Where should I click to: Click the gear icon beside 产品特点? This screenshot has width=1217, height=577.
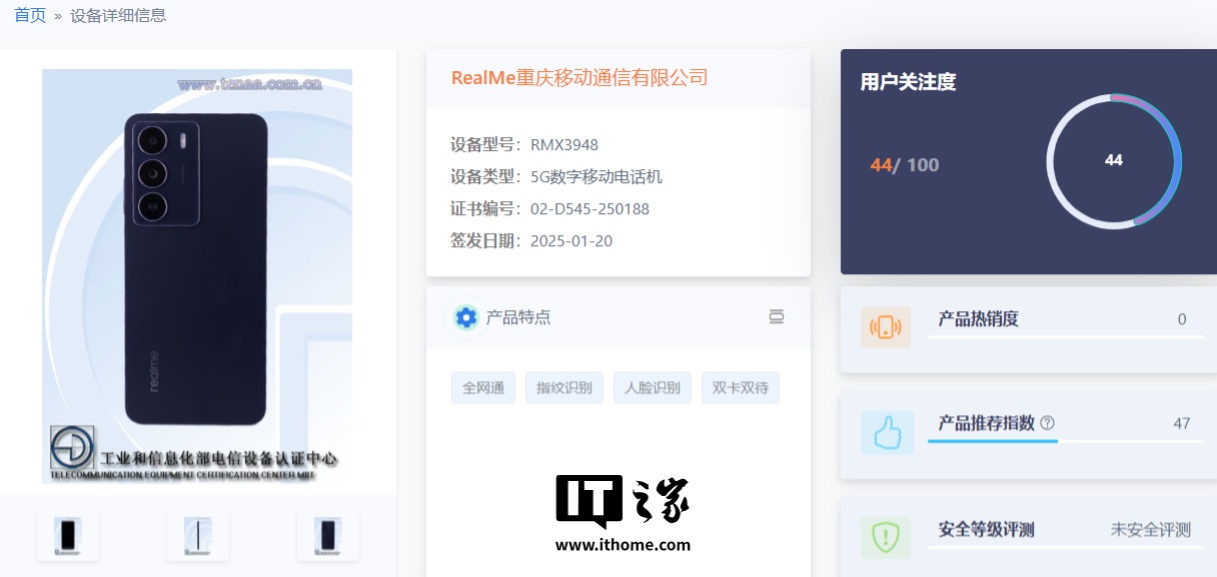click(x=466, y=318)
